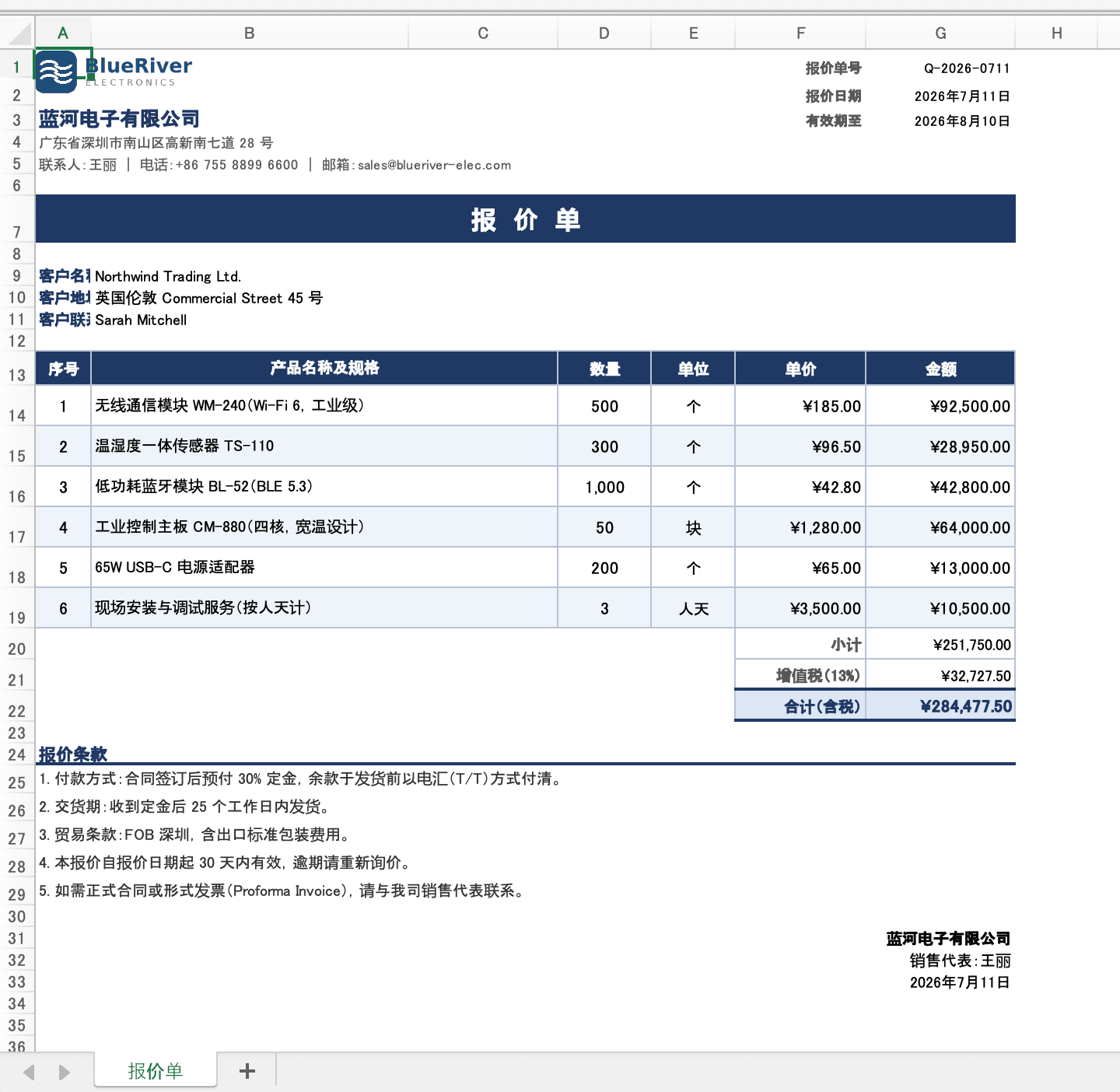Viewport: 1120px width, 1092px height.
Task: Select column G header
Action: [940, 33]
